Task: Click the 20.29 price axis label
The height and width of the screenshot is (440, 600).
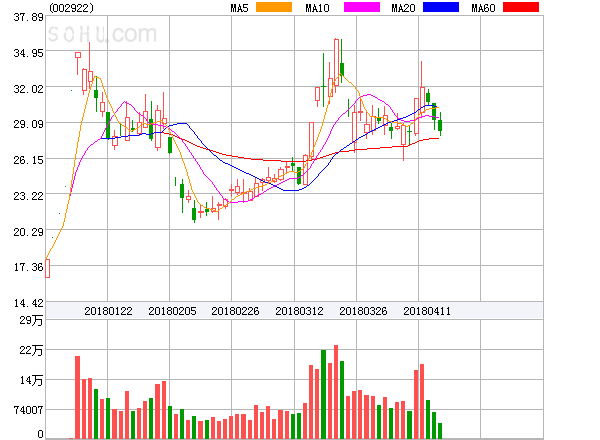Action: 28,232
